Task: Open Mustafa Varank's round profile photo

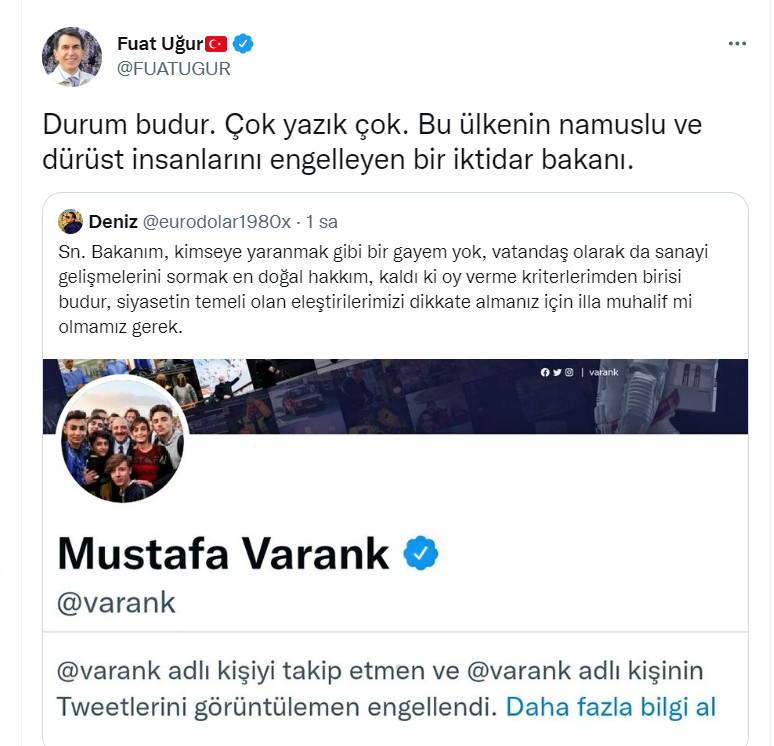Action: pos(122,439)
